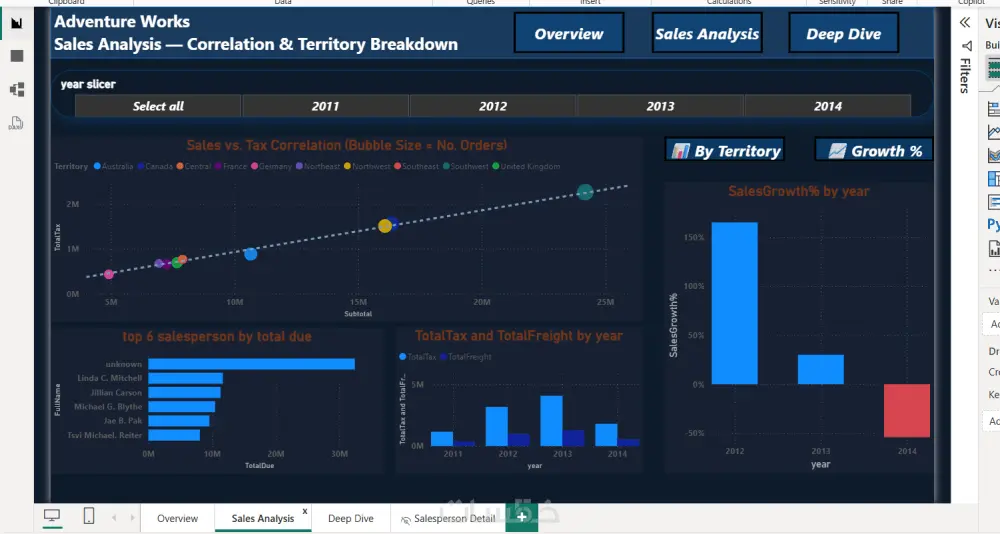Image resolution: width=1000 pixels, height=534 pixels.
Task: Select Northwest in the Territory legend
Action: [x=367, y=166]
